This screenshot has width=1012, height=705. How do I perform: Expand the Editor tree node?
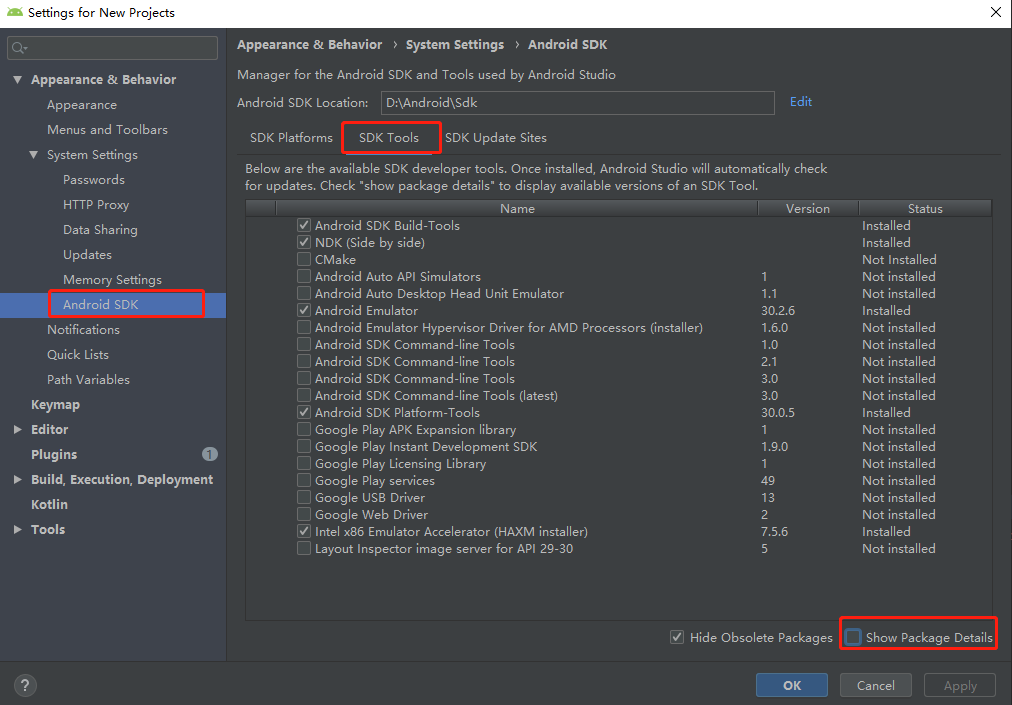tap(17, 429)
